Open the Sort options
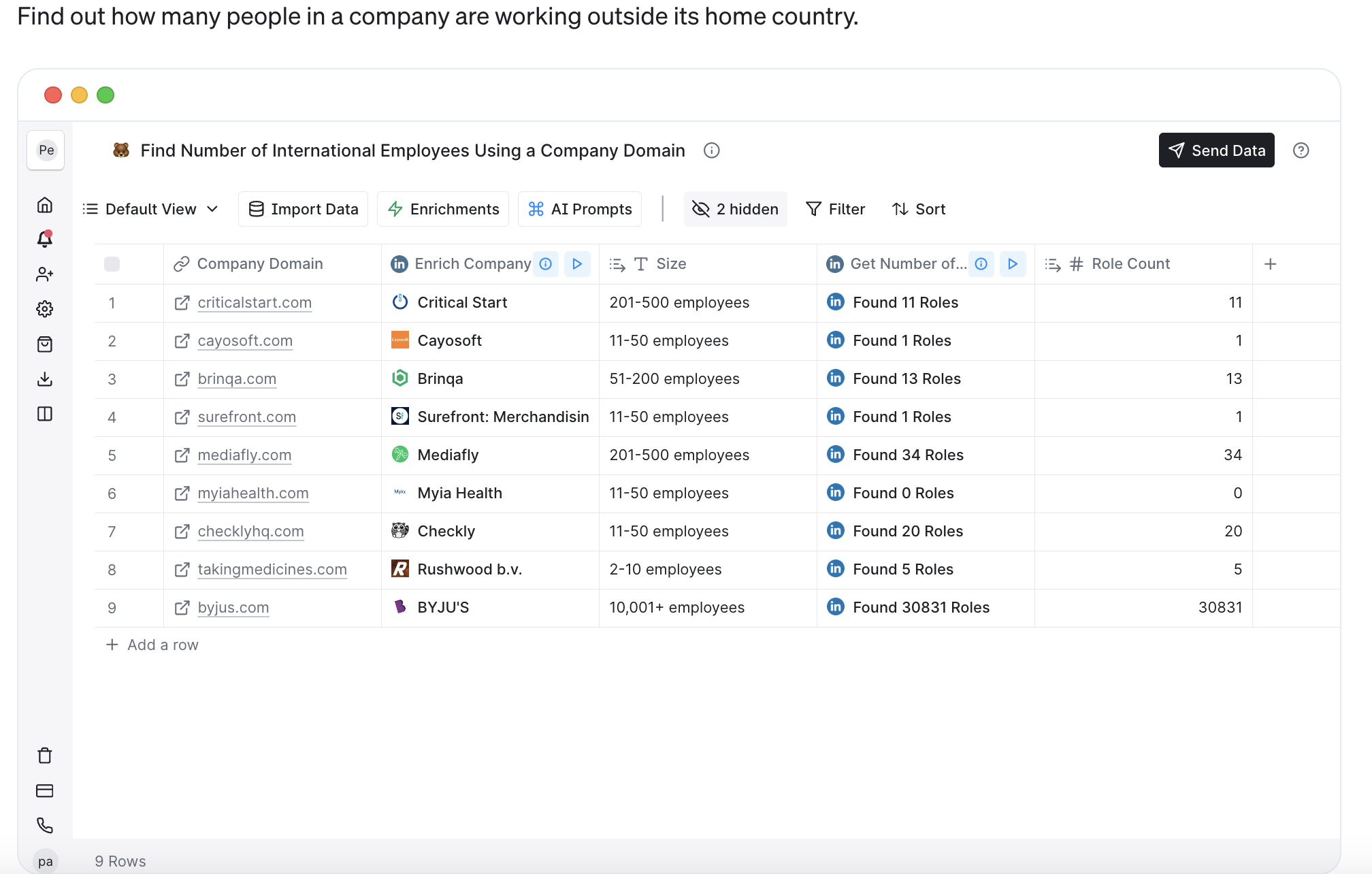This screenshot has width=1372, height=874. tap(919, 209)
